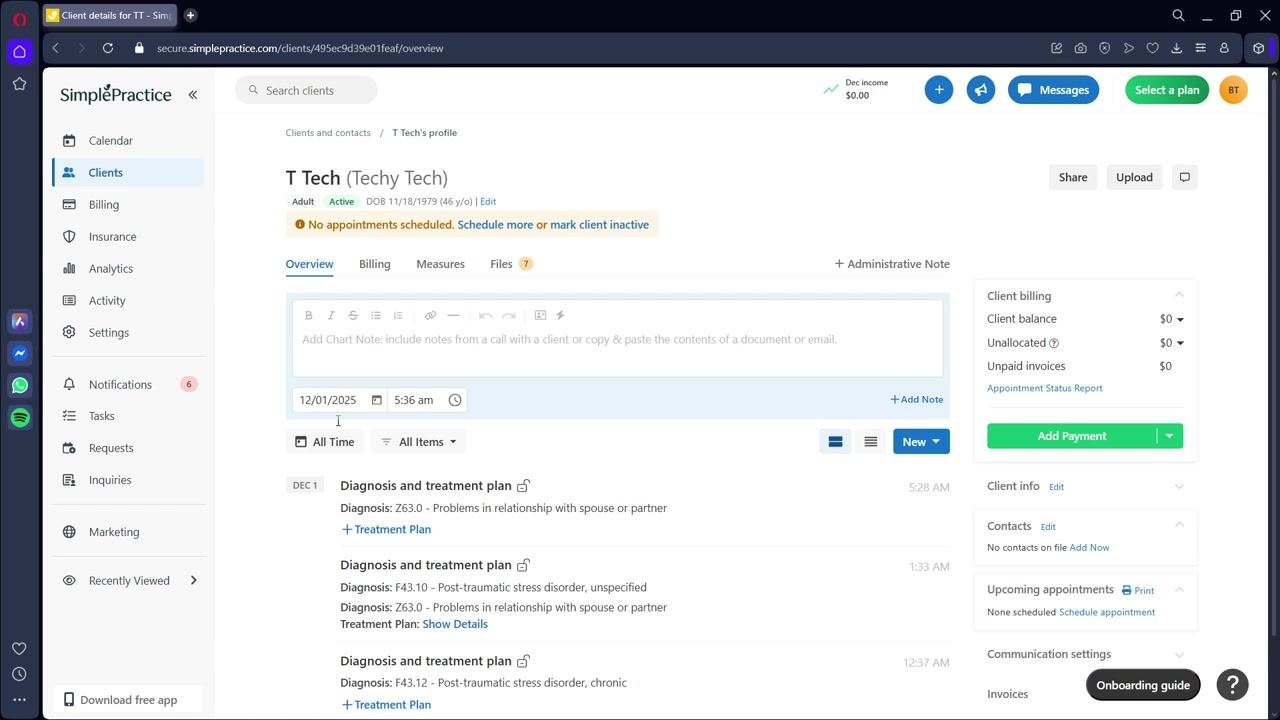
Task: Insert link in chart note
Action: [x=431, y=315]
